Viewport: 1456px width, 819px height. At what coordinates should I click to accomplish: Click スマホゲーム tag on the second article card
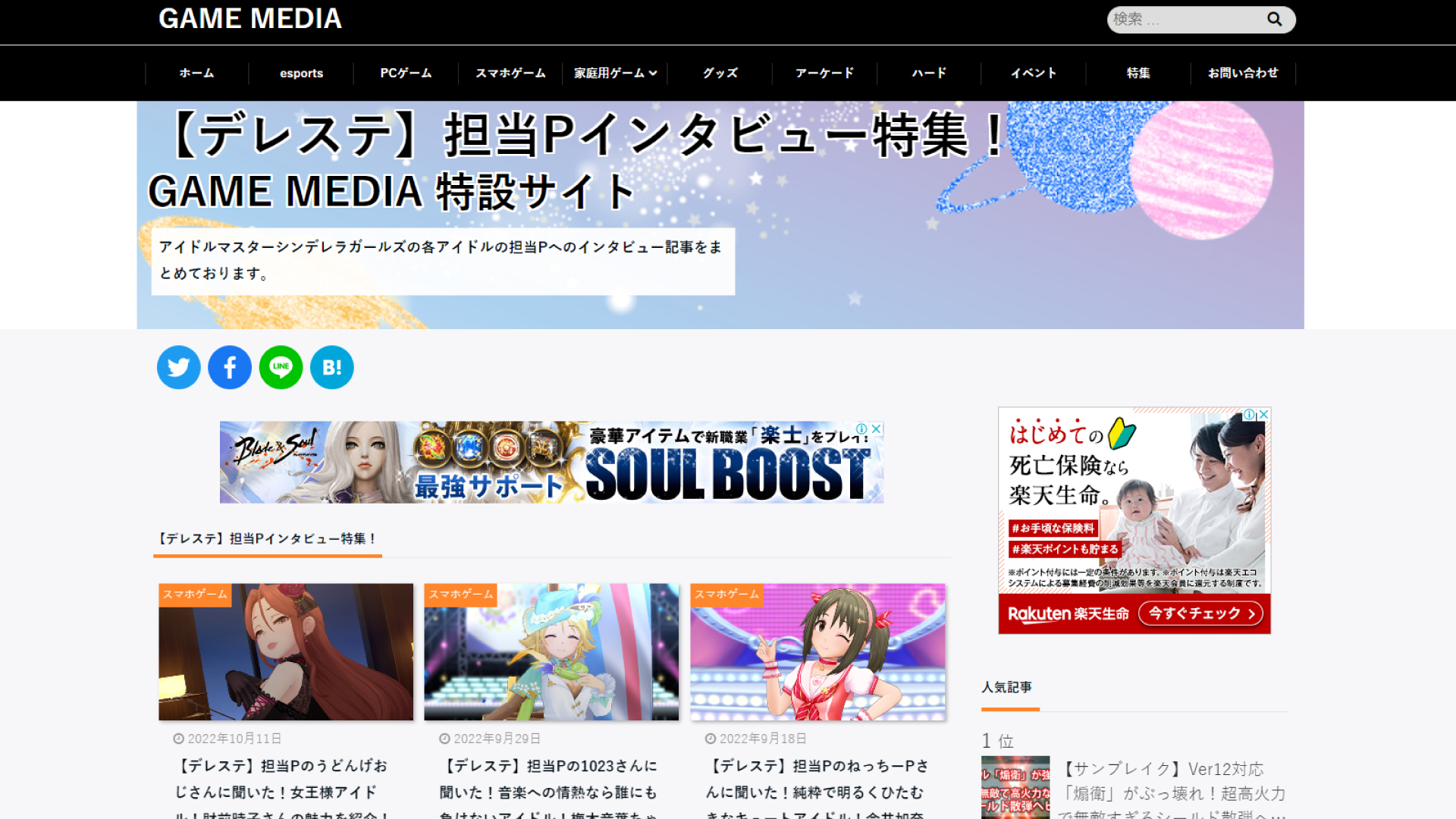coord(460,595)
